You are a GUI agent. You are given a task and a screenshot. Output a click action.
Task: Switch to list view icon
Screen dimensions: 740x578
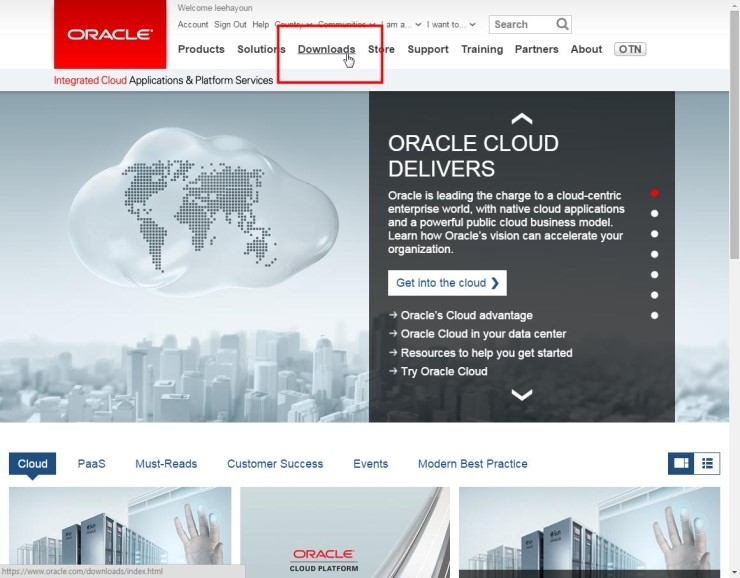(707, 463)
